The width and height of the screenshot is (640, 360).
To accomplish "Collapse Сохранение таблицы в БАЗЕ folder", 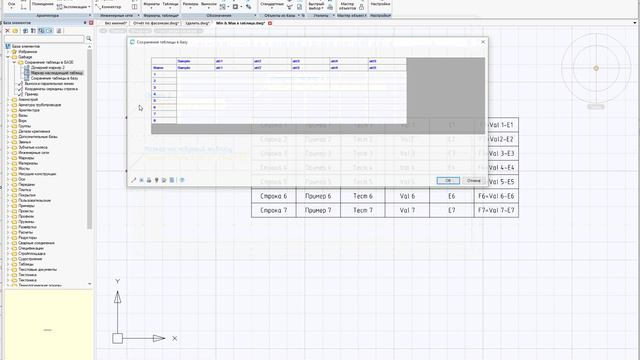I will (14, 62).
